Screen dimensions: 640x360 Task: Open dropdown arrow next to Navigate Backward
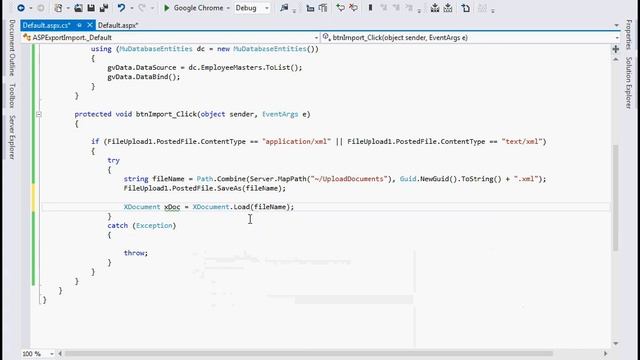pos(31,8)
